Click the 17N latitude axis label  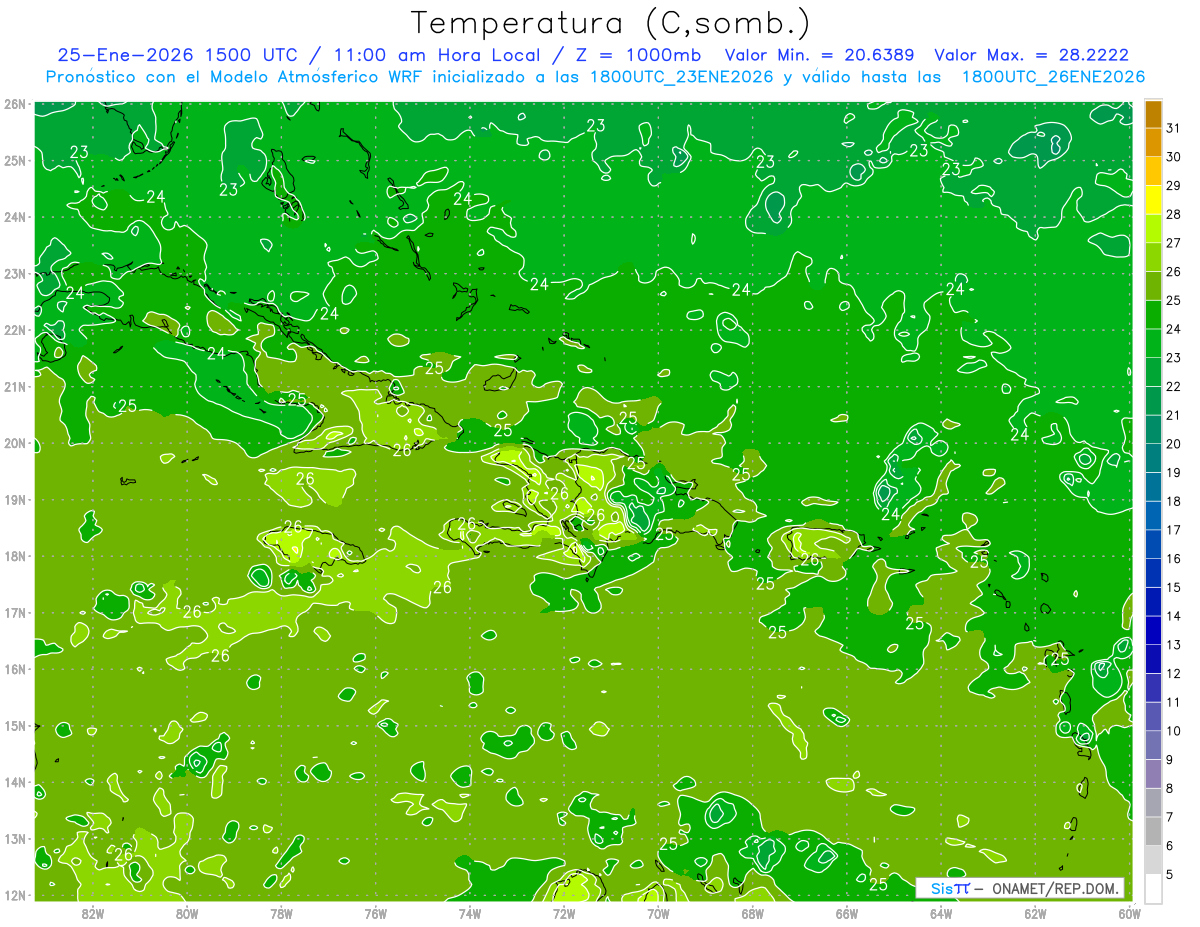coord(15,613)
